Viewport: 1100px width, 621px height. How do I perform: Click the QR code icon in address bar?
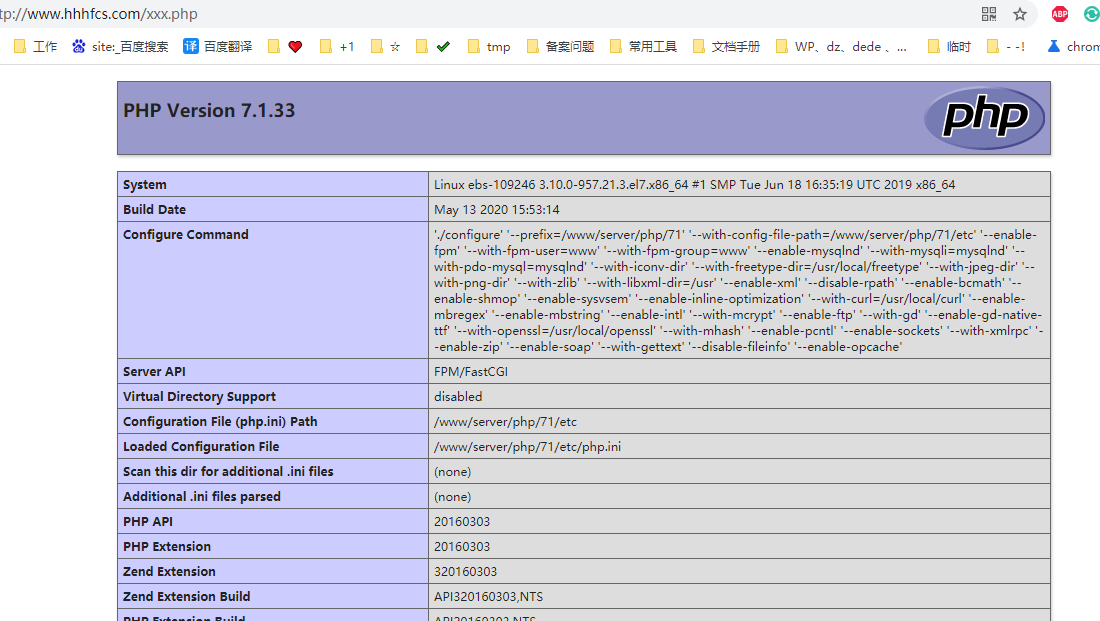click(989, 14)
